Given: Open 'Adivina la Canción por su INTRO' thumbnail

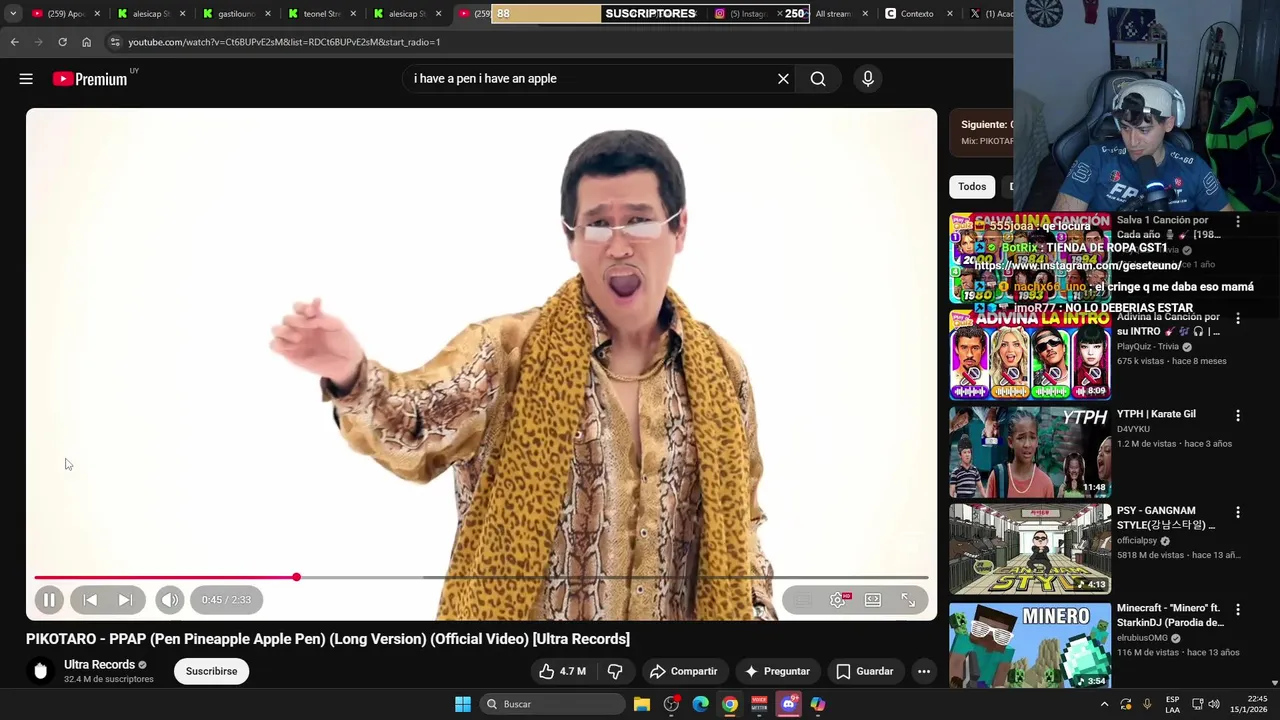Looking at the screenshot, I should pos(1030,355).
